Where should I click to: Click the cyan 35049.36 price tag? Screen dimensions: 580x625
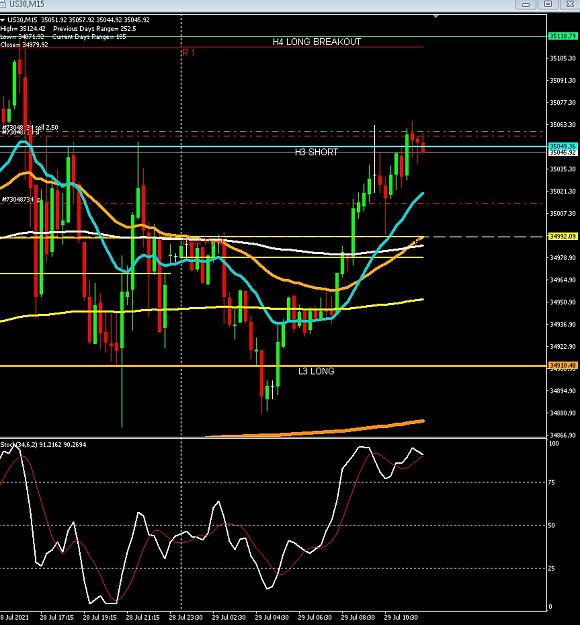coord(563,146)
